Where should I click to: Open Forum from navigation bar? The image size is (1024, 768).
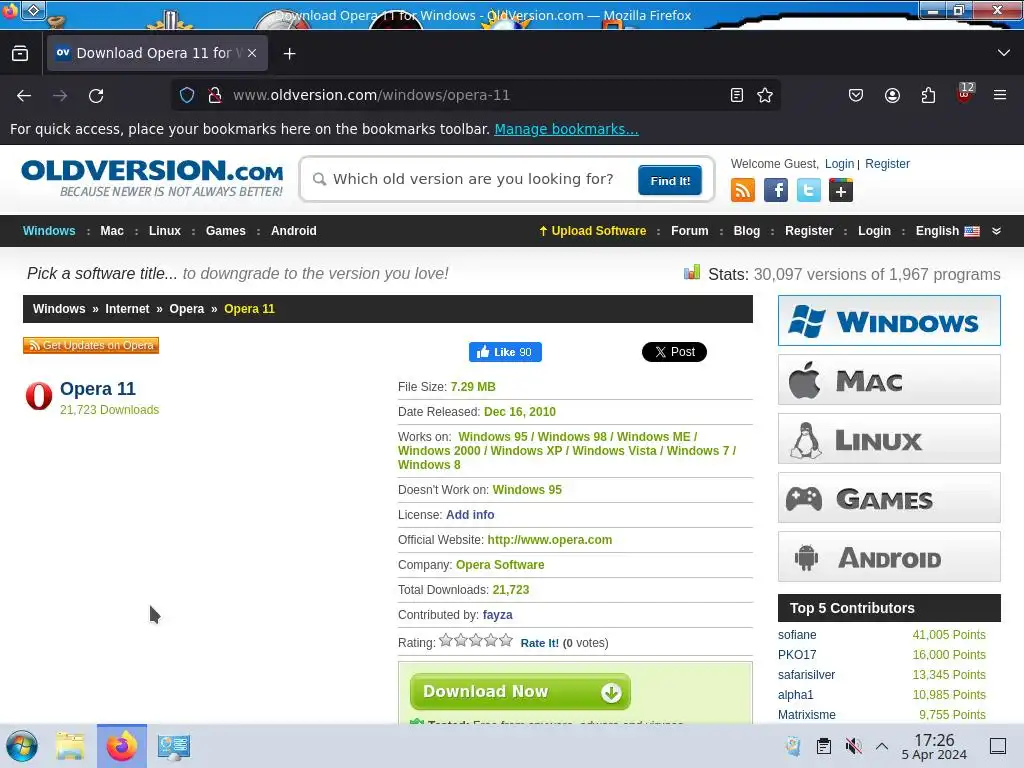coord(690,231)
